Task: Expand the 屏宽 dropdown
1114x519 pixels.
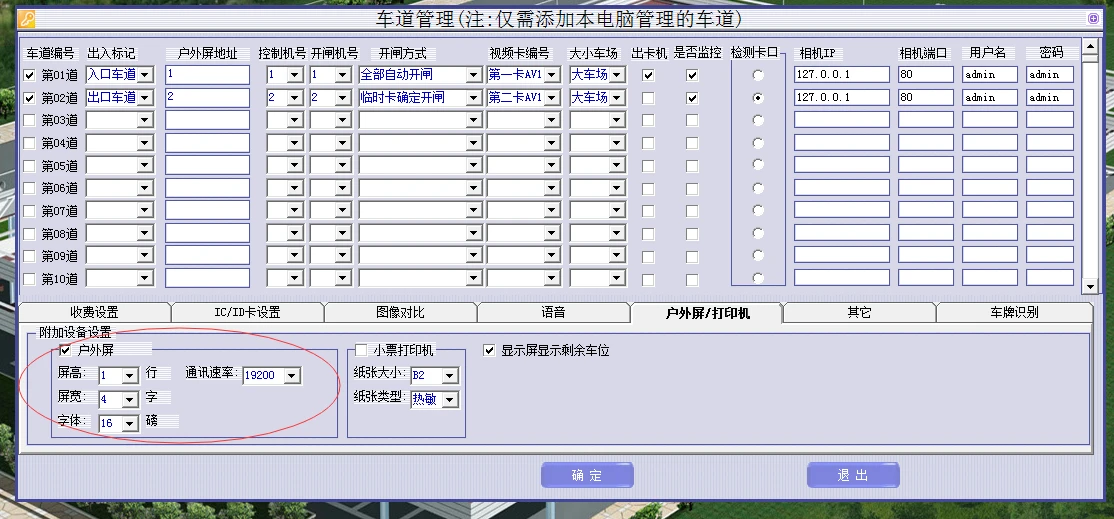Action: tap(129, 400)
